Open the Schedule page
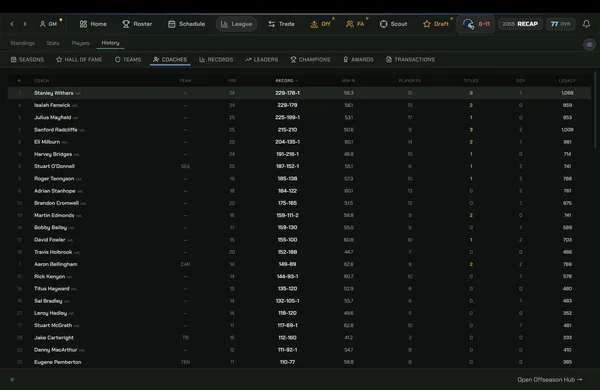 point(186,24)
